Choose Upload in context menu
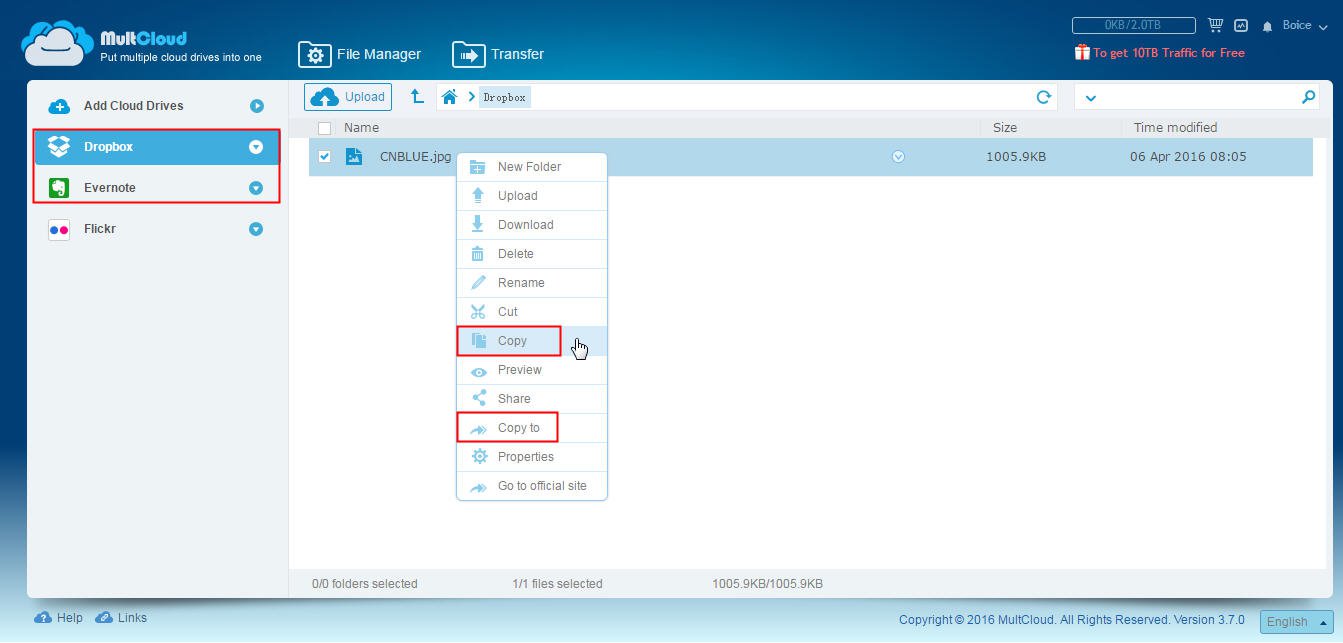 [532, 196]
